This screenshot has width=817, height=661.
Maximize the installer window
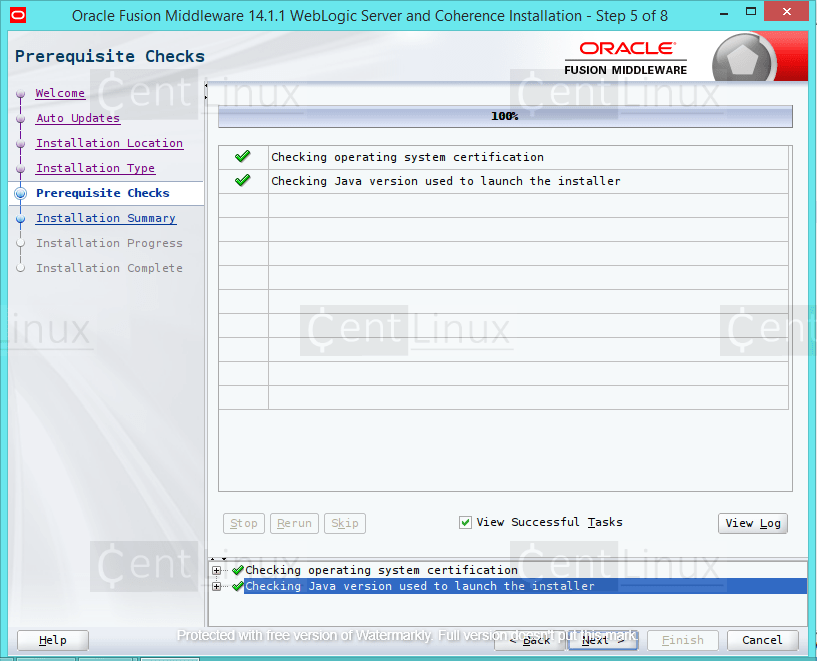(751, 11)
